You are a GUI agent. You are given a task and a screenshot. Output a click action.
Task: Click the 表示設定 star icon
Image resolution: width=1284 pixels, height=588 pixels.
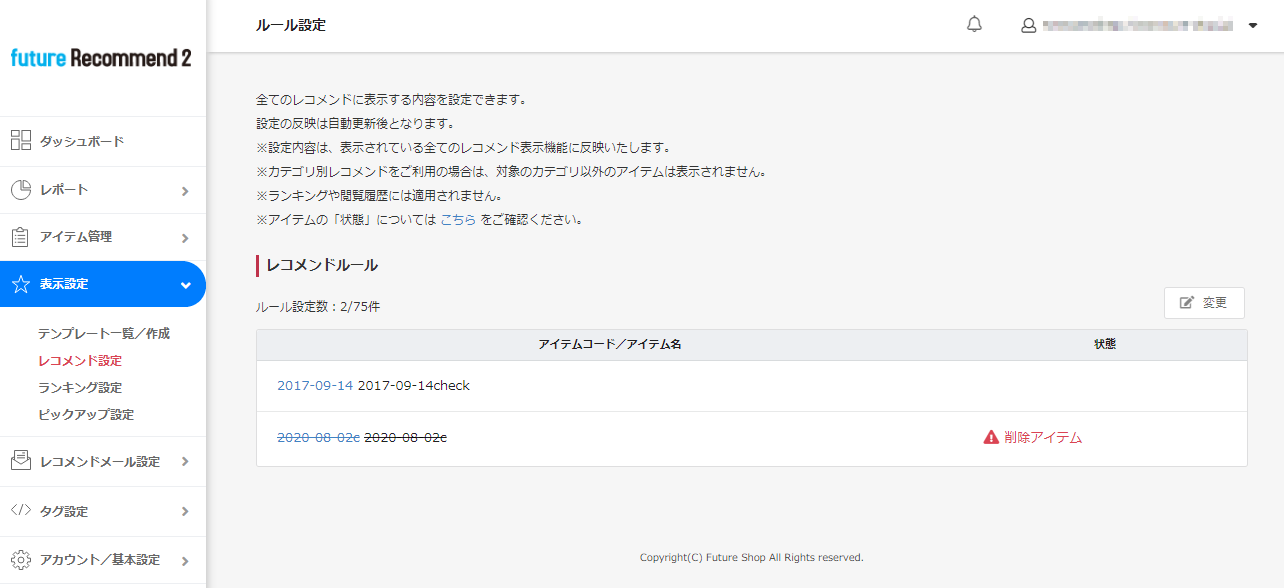pos(21,284)
